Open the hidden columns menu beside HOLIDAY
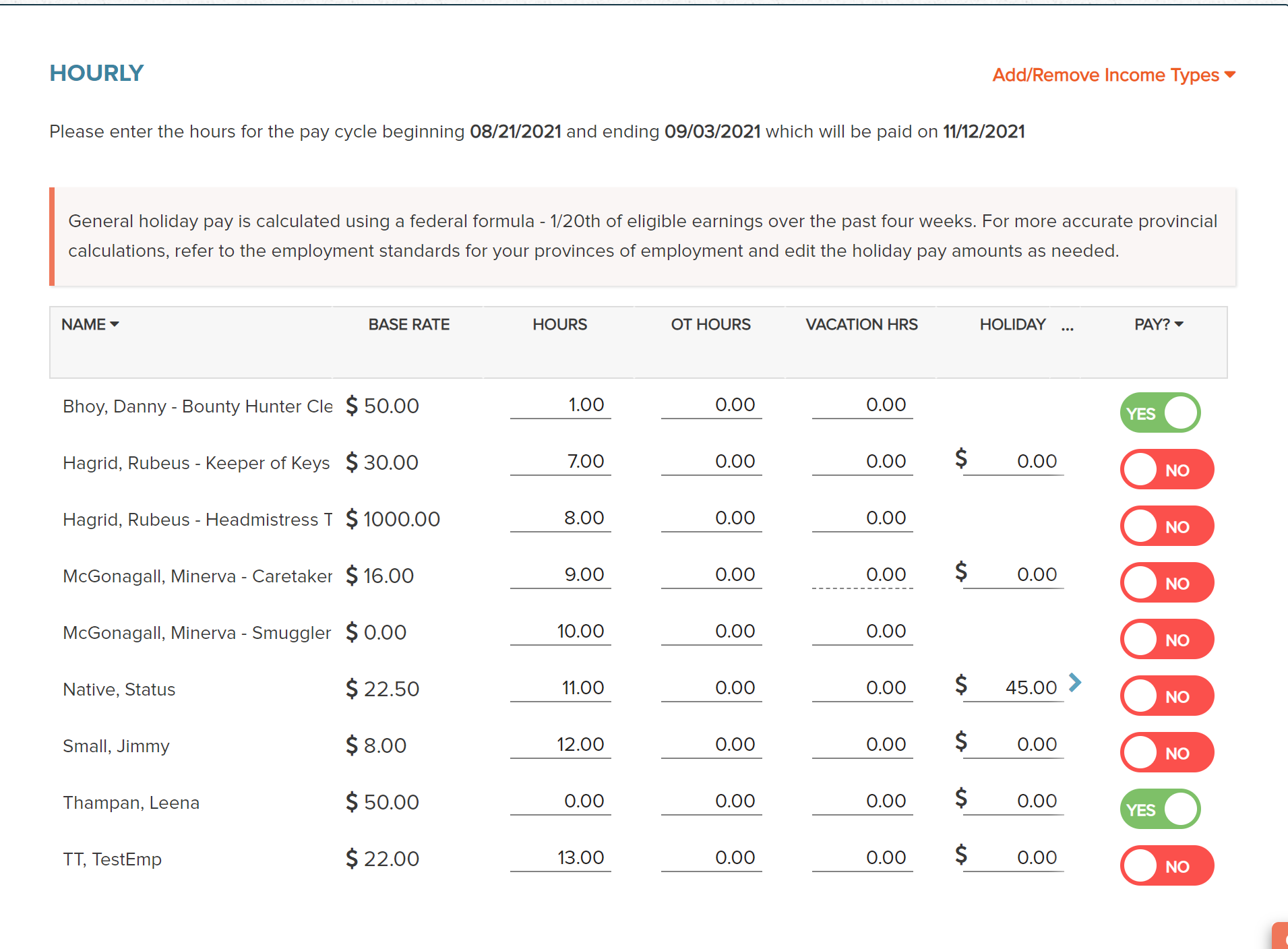 (x=1067, y=328)
